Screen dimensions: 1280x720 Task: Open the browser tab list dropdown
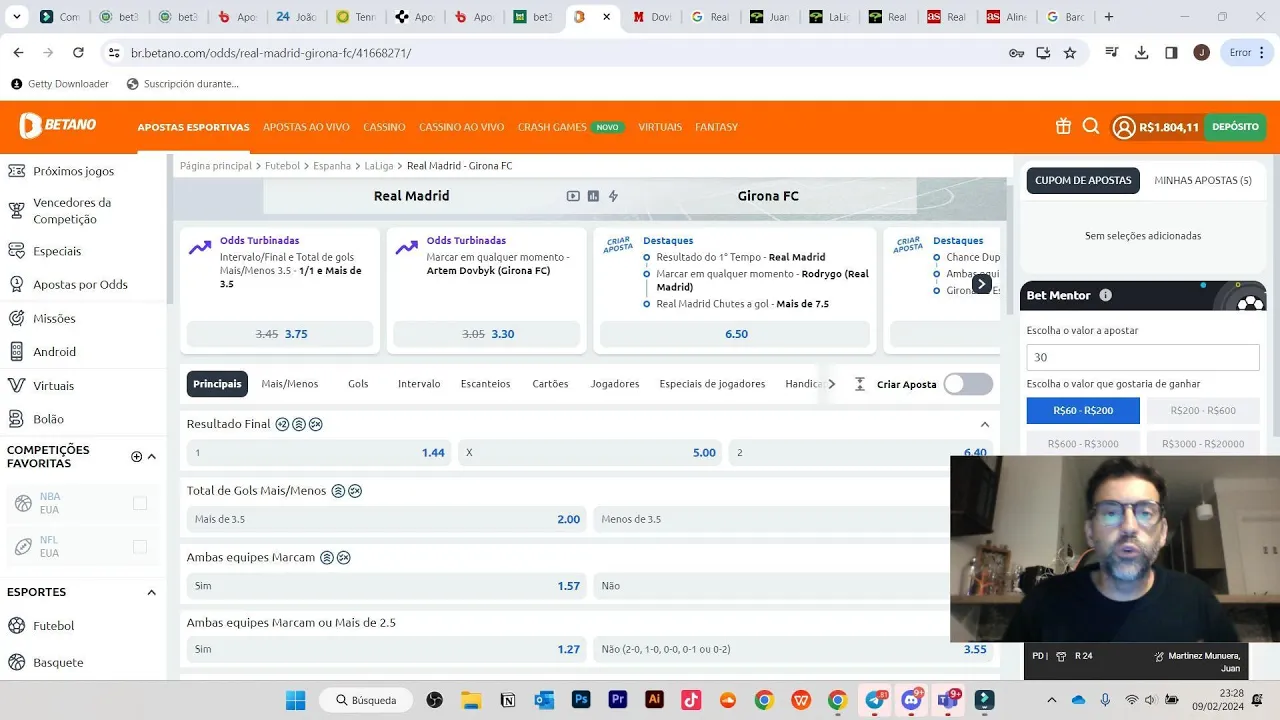tap(17, 17)
